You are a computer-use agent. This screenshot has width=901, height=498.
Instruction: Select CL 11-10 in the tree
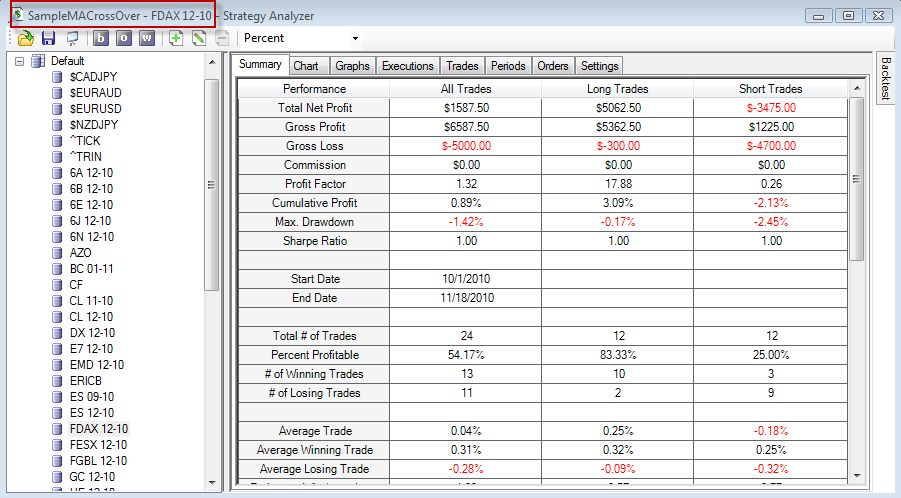click(91, 301)
